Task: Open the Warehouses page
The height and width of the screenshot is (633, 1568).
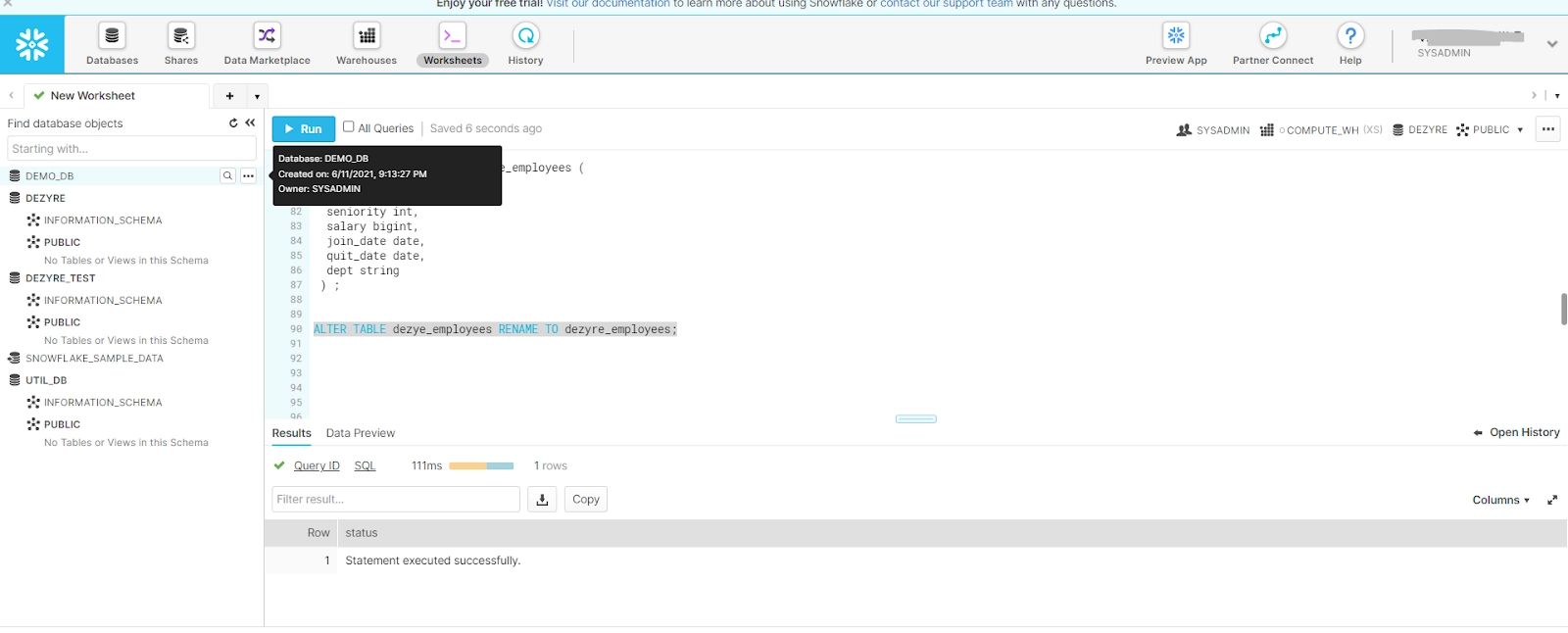Action: click(367, 37)
